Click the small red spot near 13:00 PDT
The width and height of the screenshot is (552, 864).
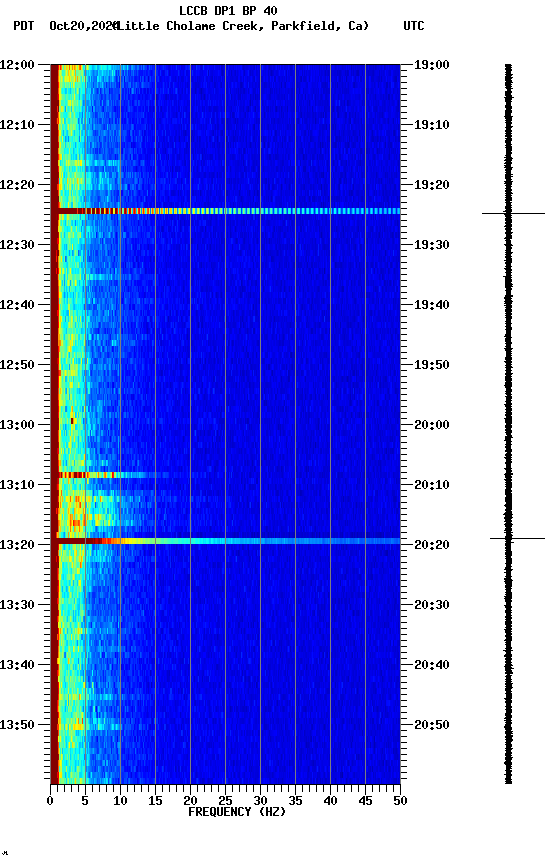(x=72, y=422)
